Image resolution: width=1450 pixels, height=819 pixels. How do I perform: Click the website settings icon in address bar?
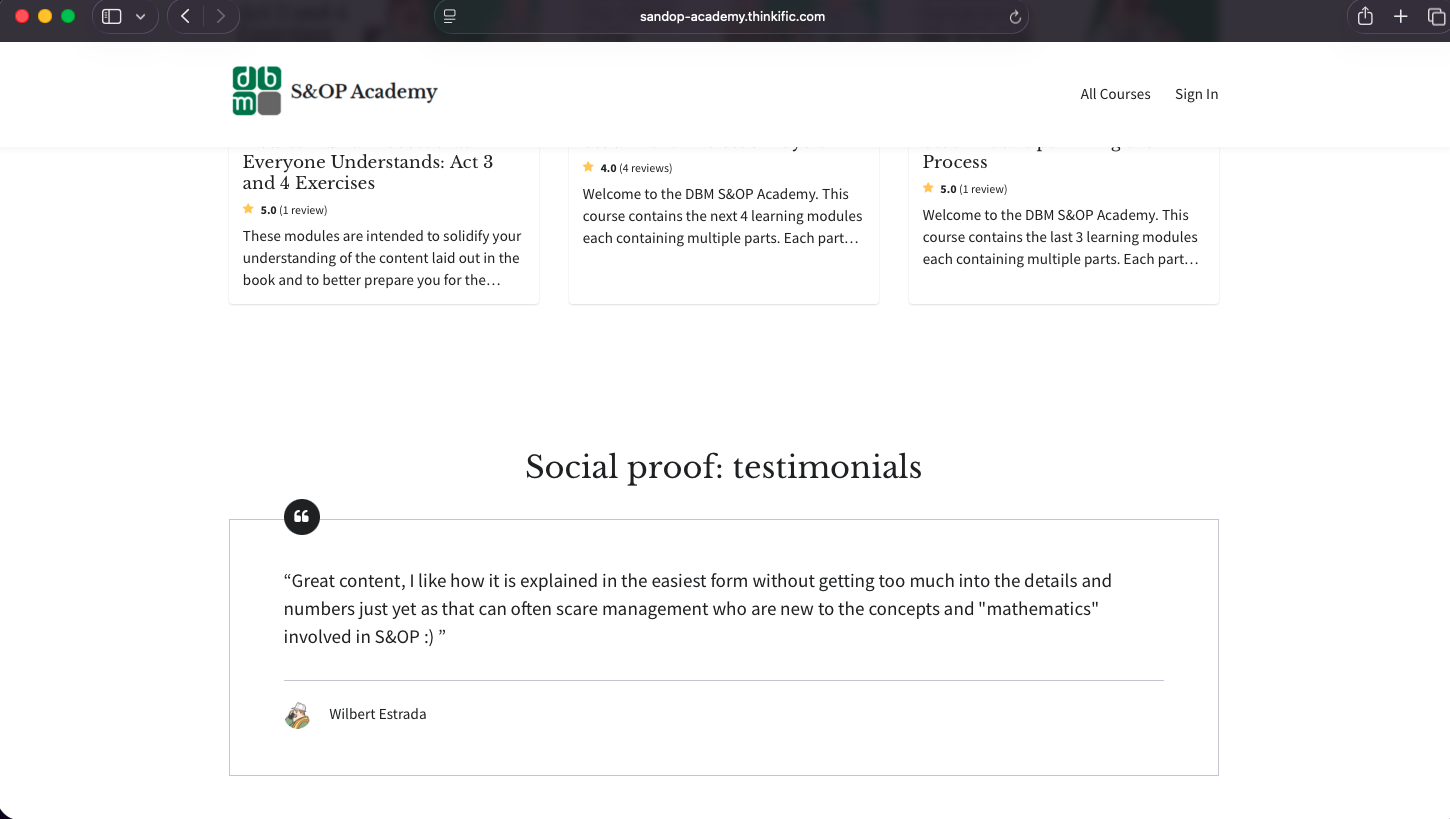click(x=450, y=17)
